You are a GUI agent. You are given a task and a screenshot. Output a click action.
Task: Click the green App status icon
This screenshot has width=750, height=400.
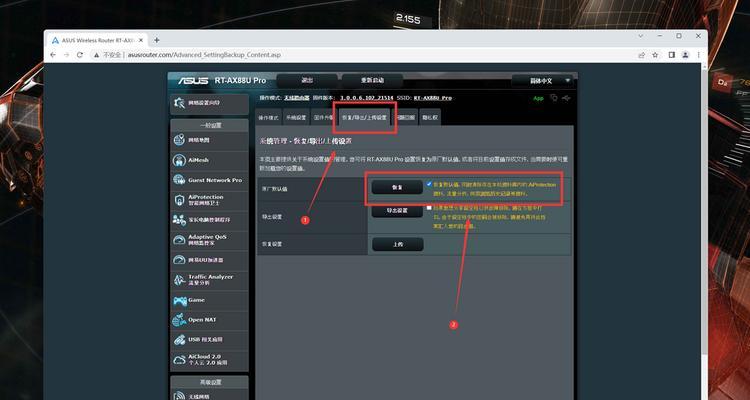point(538,98)
